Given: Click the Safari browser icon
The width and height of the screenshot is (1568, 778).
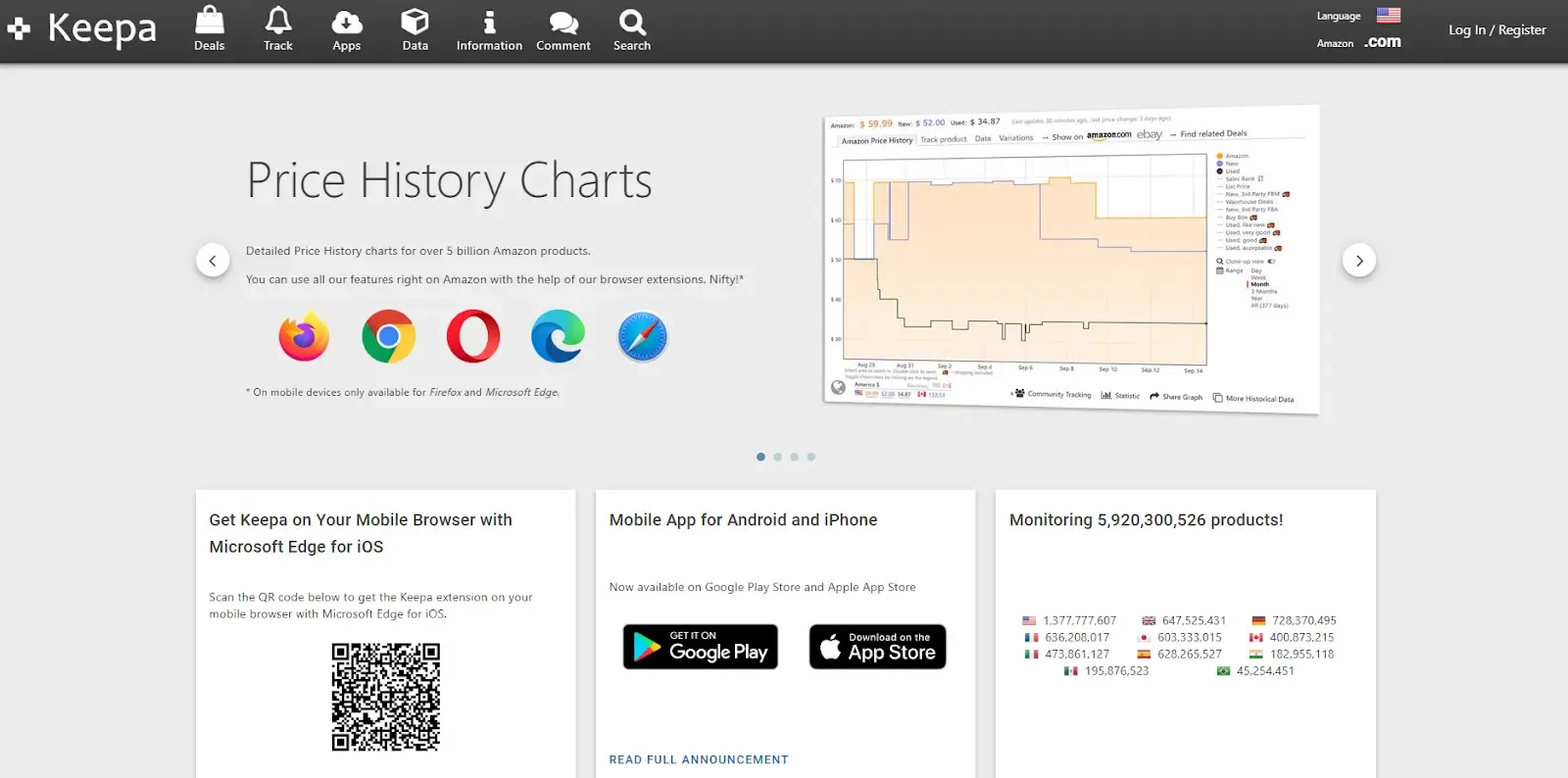Looking at the screenshot, I should click(643, 336).
